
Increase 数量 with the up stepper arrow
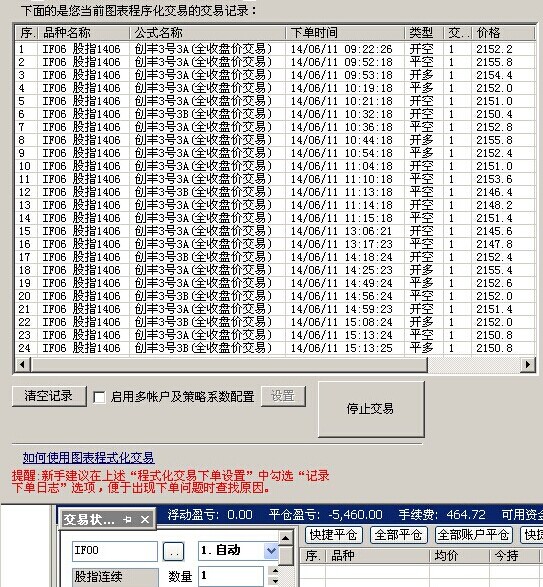point(276,571)
